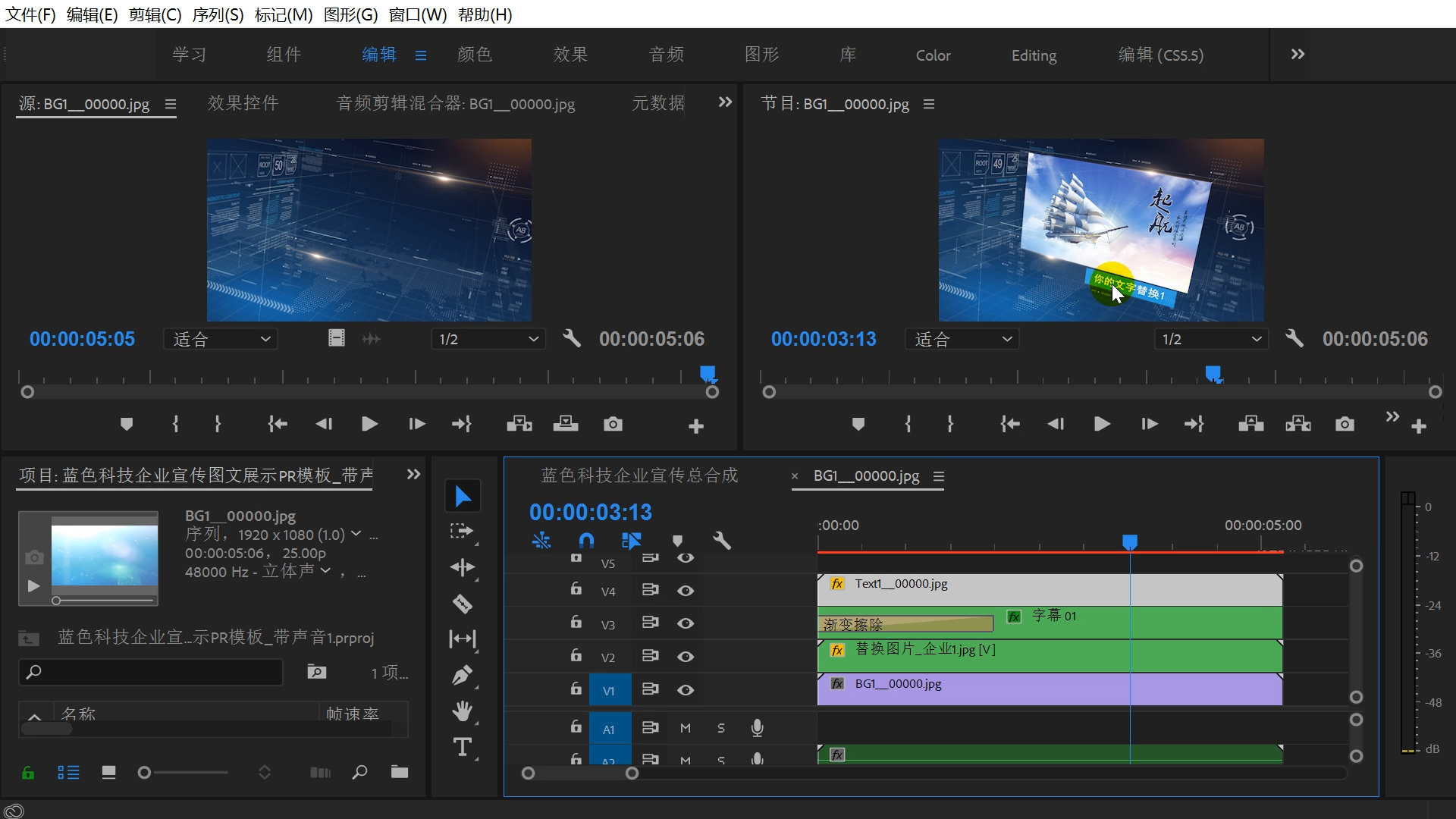Open Program monitor zoom dropdown 适合
Viewport: 1456px width, 819px height.
point(962,339)
